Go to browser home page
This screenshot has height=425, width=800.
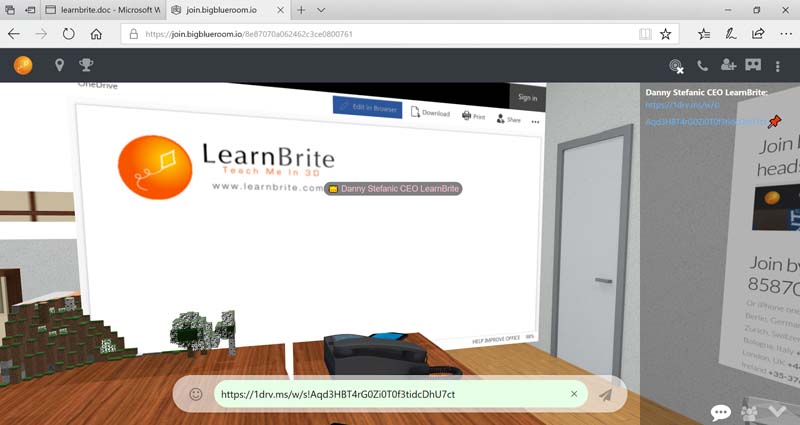(x=96, y=34)
